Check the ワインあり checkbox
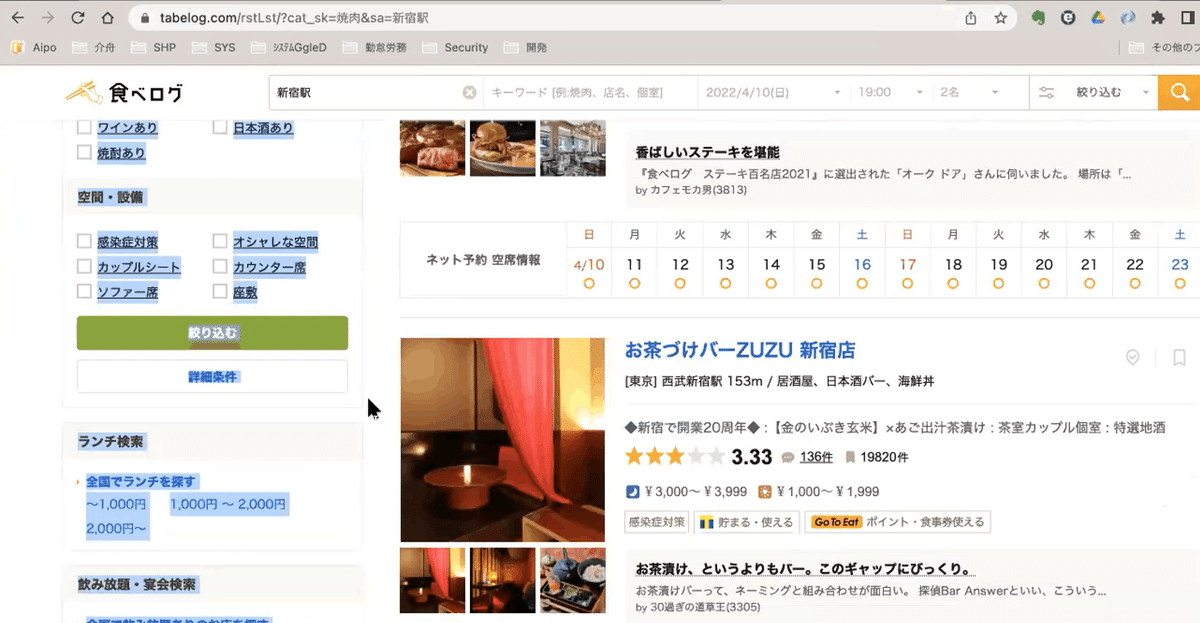 (85, 128)
